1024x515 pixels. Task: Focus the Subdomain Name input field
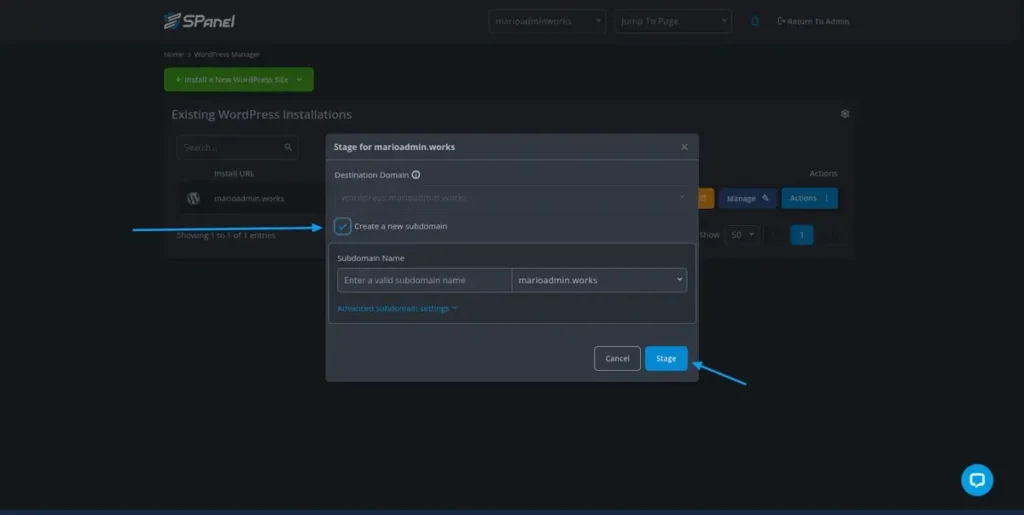tap(424, 280)
